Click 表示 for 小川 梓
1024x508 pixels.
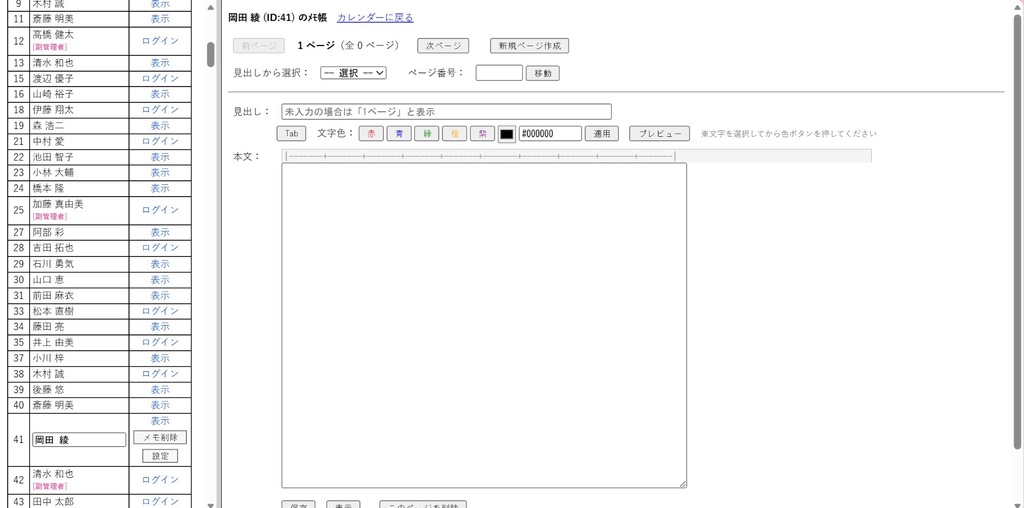click(x=160, y=358)
